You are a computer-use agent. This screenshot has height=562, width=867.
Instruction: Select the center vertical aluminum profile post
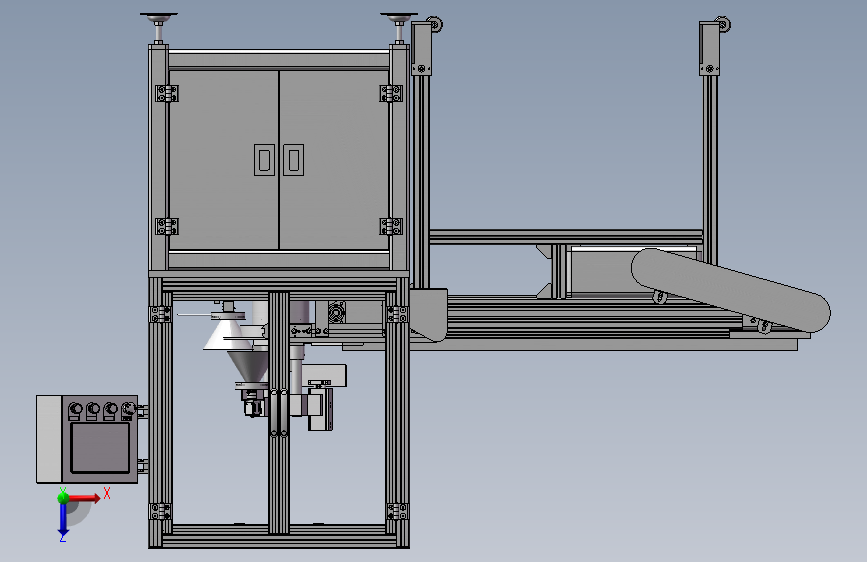coord(279,413)
